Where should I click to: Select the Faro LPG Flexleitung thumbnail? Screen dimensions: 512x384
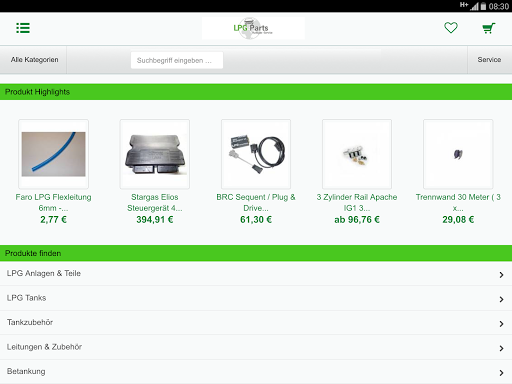coord(53,154)
